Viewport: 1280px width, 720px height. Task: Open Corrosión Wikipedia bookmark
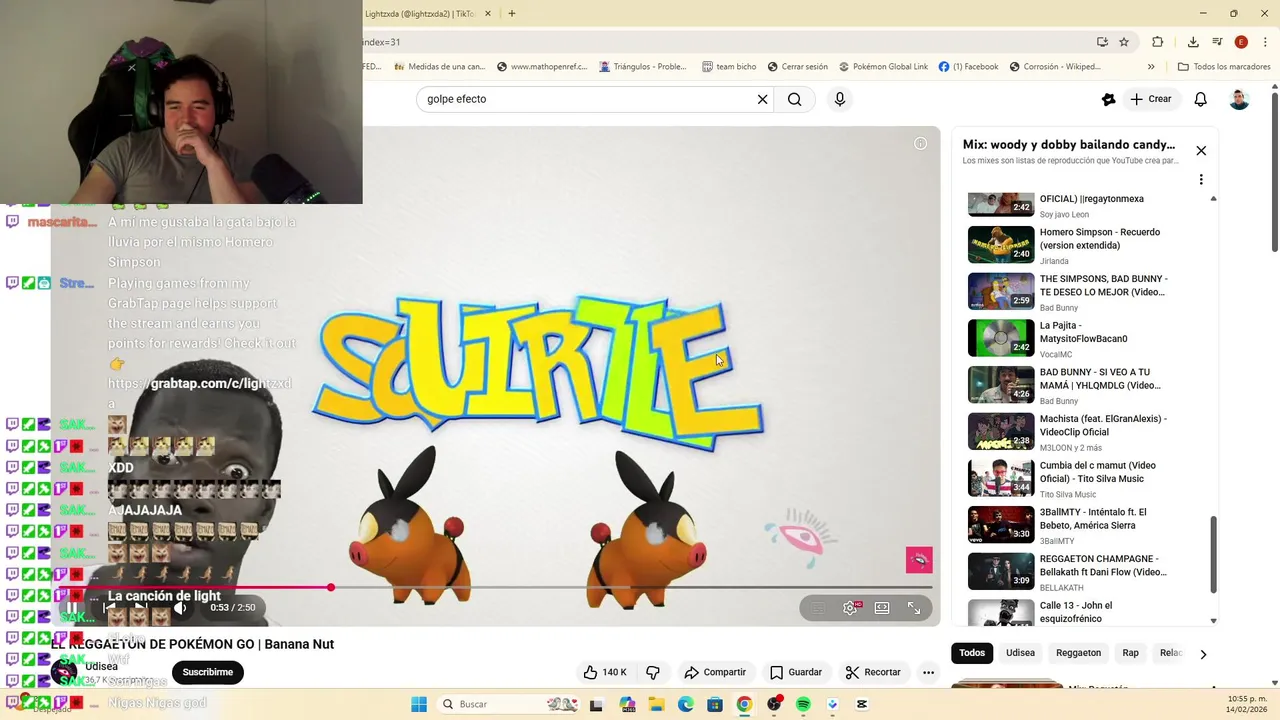(x=1055, y=67)
